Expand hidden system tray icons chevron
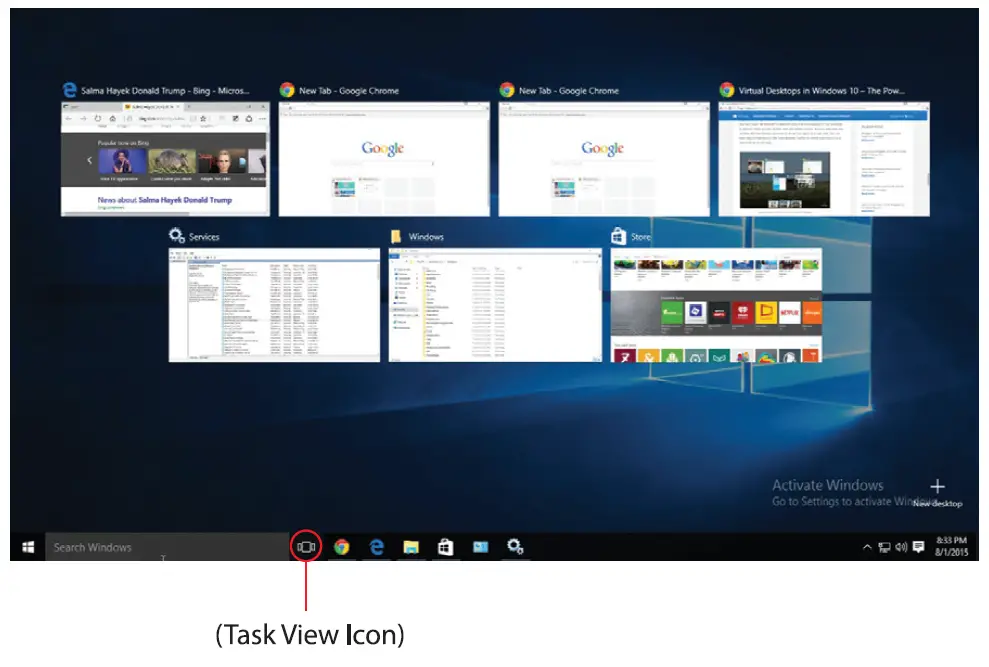Screen dimensions: 989x667 pyautogui.click(x=867, y=547)
